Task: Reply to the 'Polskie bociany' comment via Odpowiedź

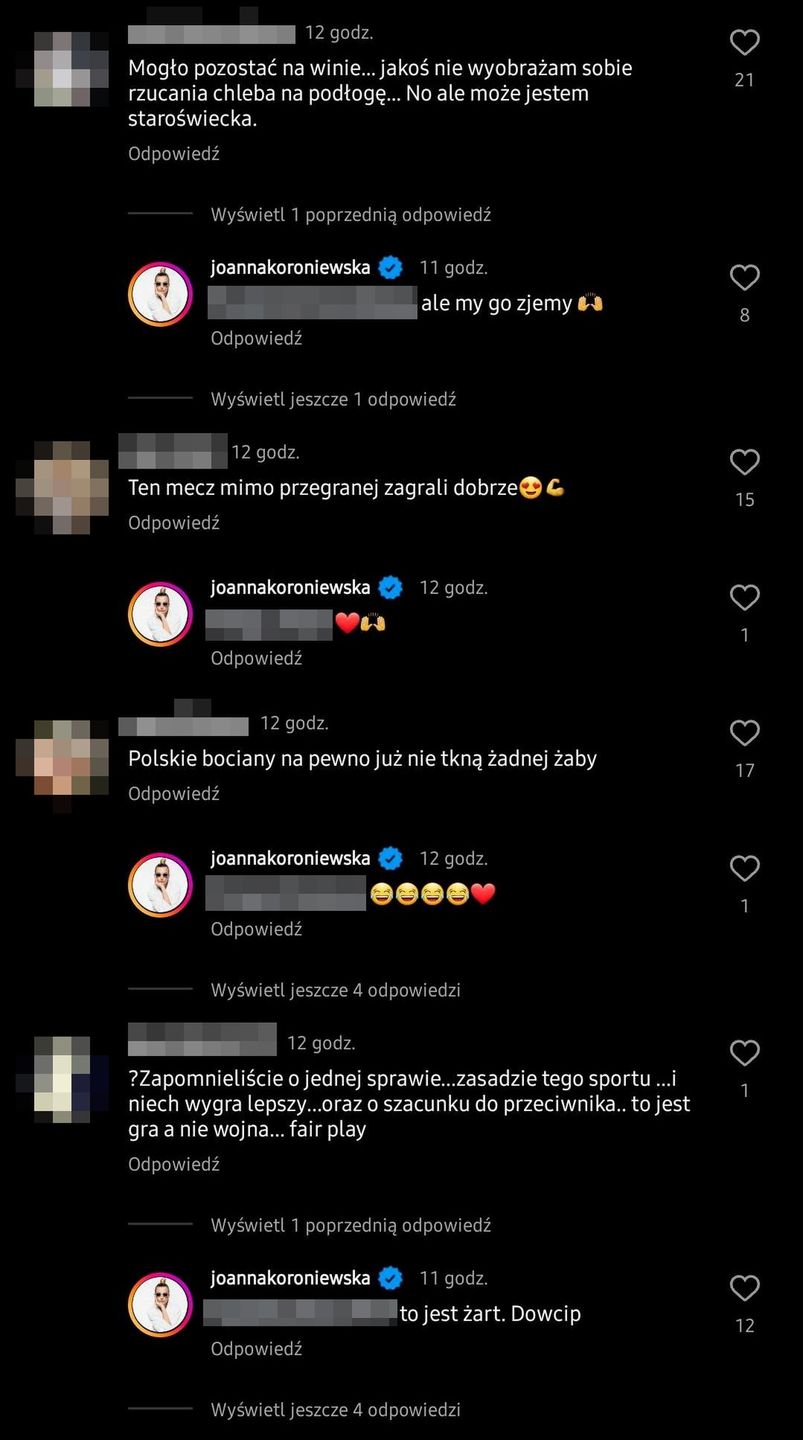Action: [174, 794]
